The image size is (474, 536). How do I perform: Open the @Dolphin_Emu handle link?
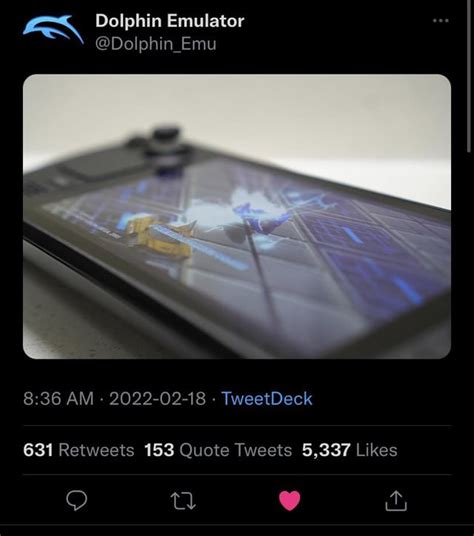[x=156, y=44]
